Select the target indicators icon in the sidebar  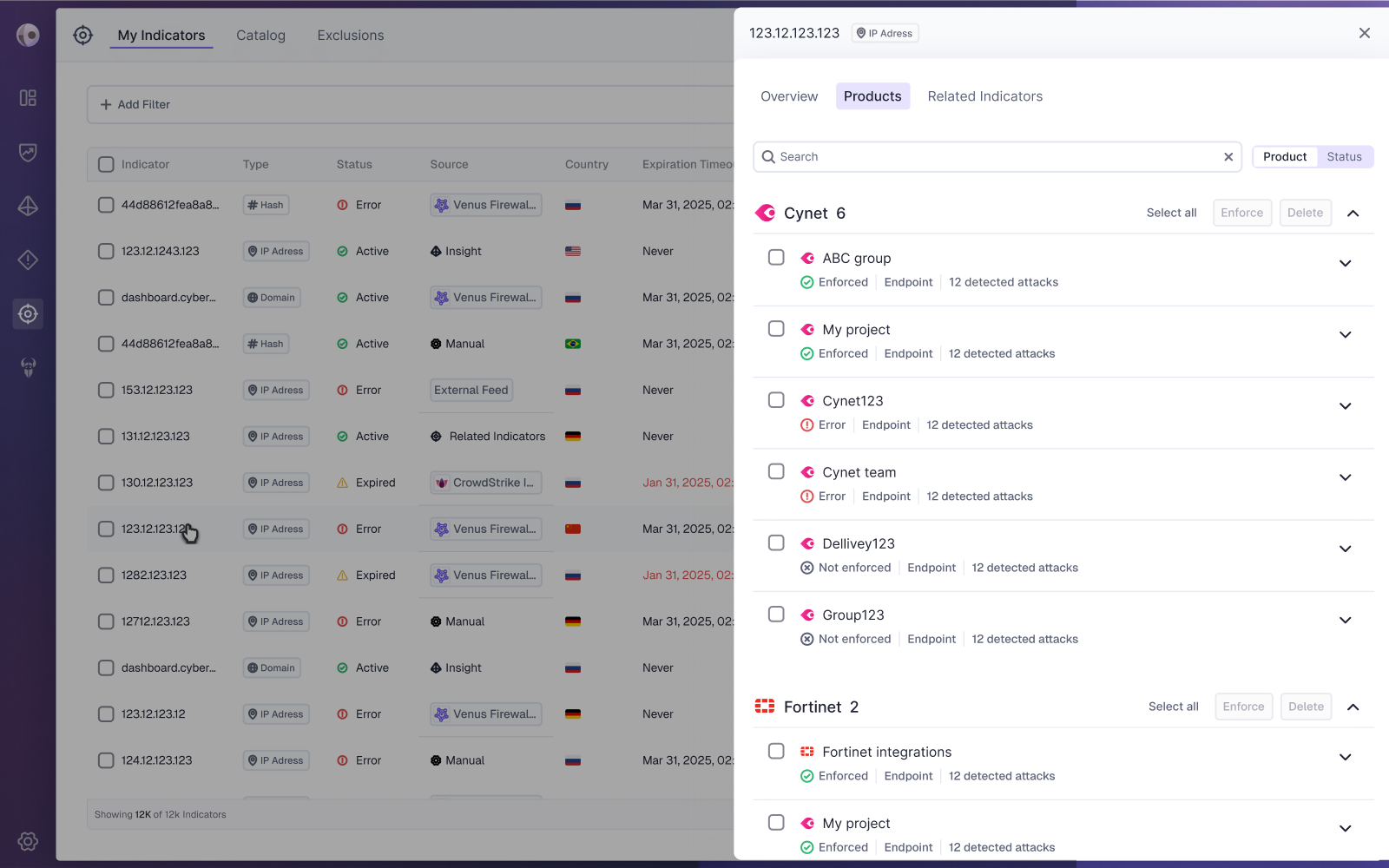[x=28, y=313]
